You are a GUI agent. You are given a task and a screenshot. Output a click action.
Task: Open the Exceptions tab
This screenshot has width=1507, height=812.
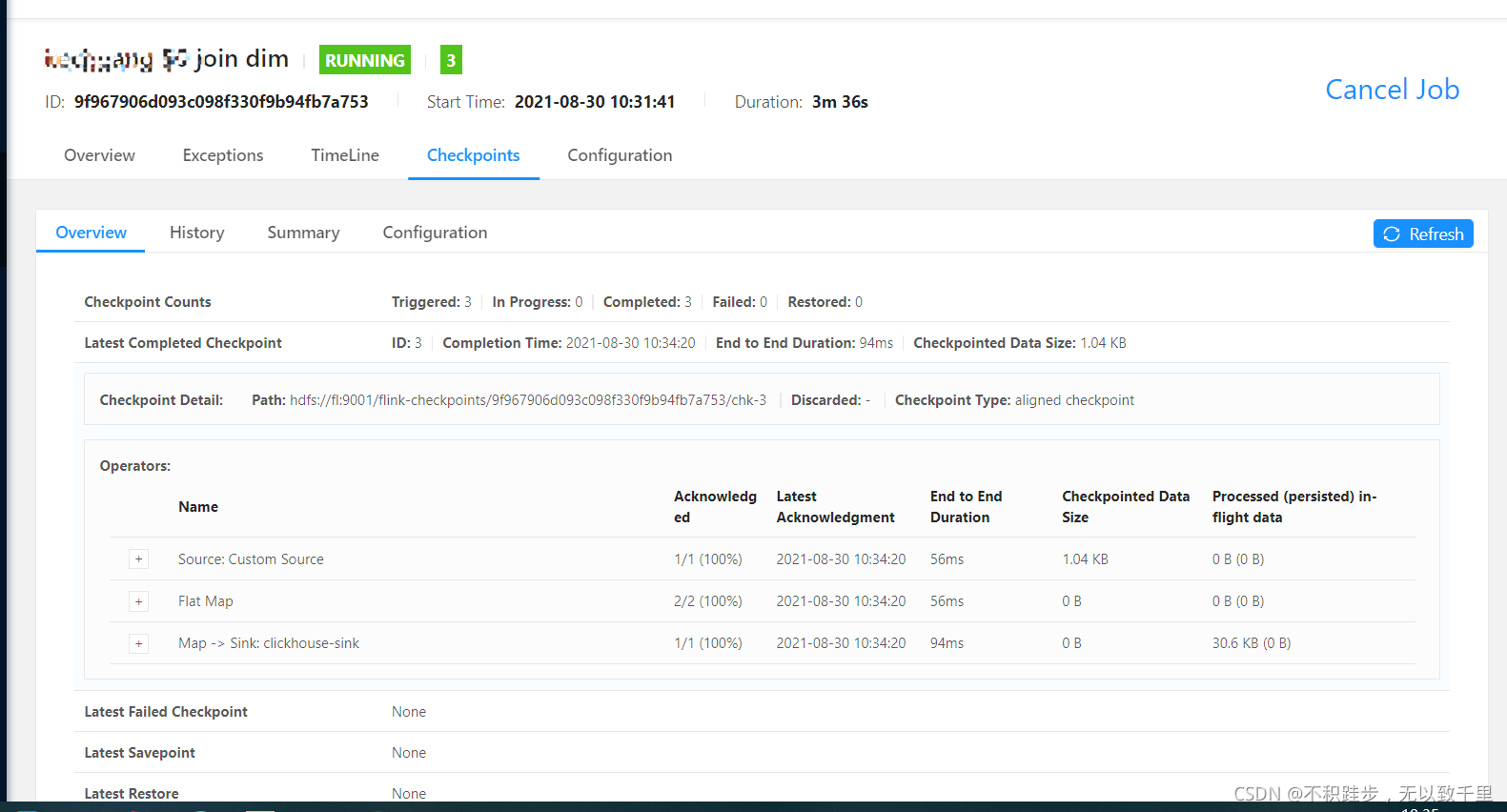click(223, 155)
